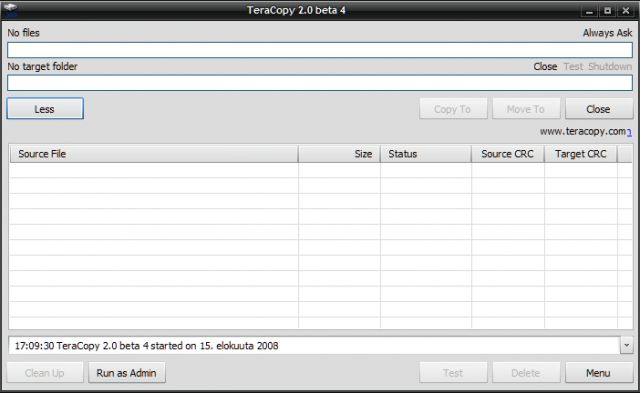Click the target folder progress bar
This screenshot has height=393, width=640.
(x=320, y=83)
